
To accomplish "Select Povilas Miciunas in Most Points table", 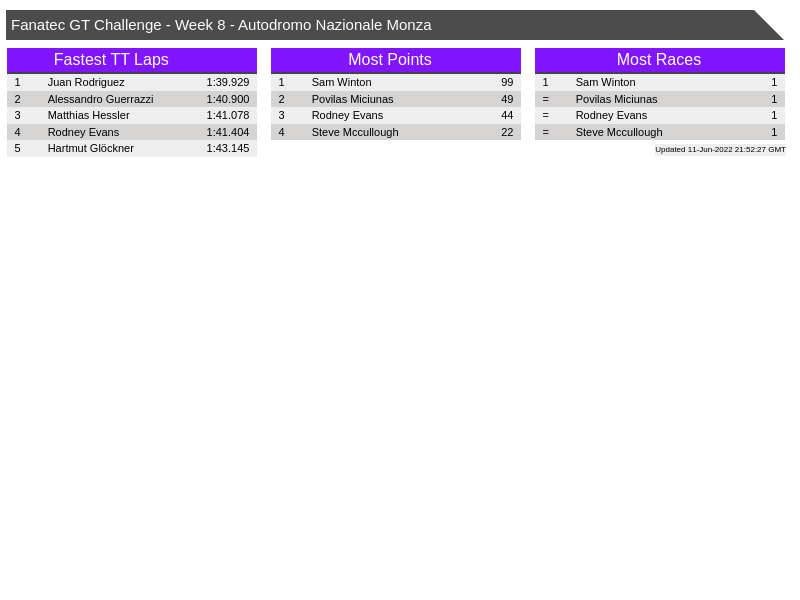I will pos(352,99).
